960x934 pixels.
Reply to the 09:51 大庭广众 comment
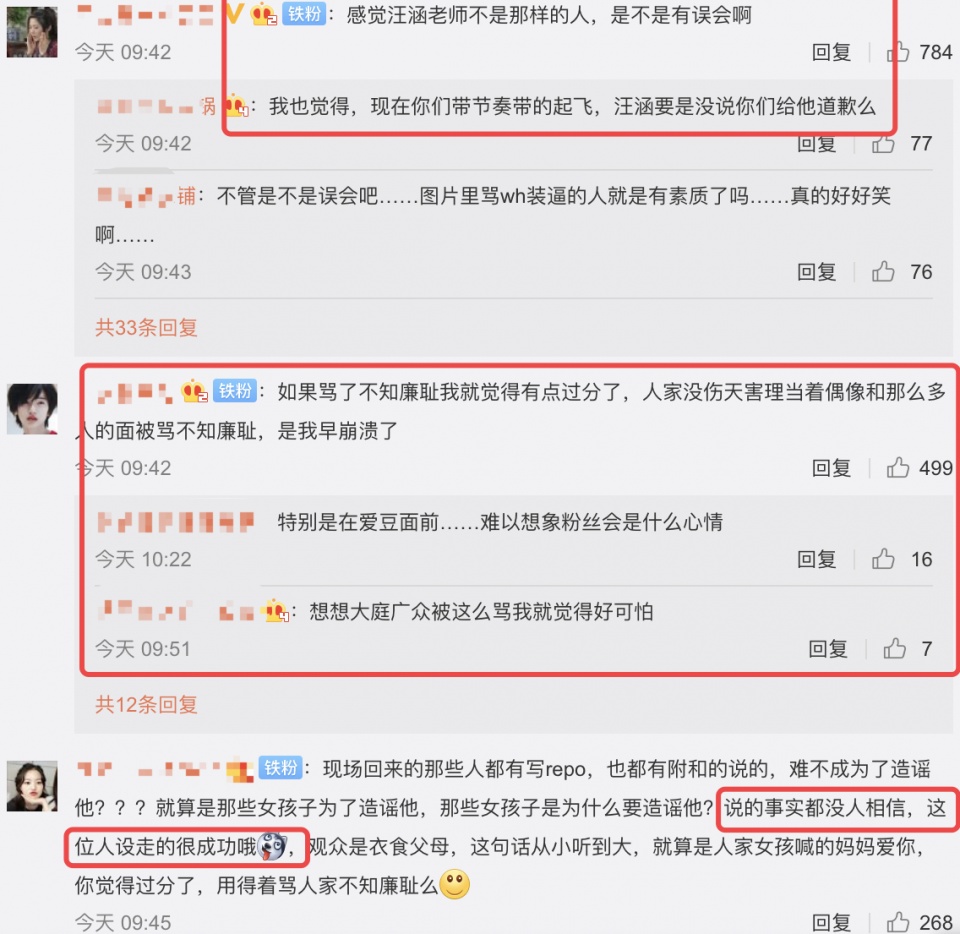[828, 648]
